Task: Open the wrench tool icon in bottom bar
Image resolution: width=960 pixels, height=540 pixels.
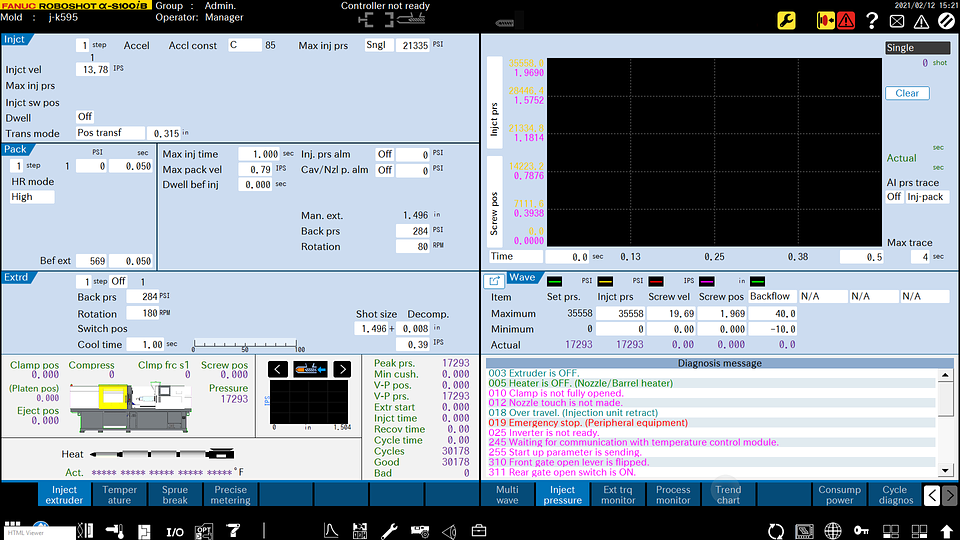Action: 389,530
